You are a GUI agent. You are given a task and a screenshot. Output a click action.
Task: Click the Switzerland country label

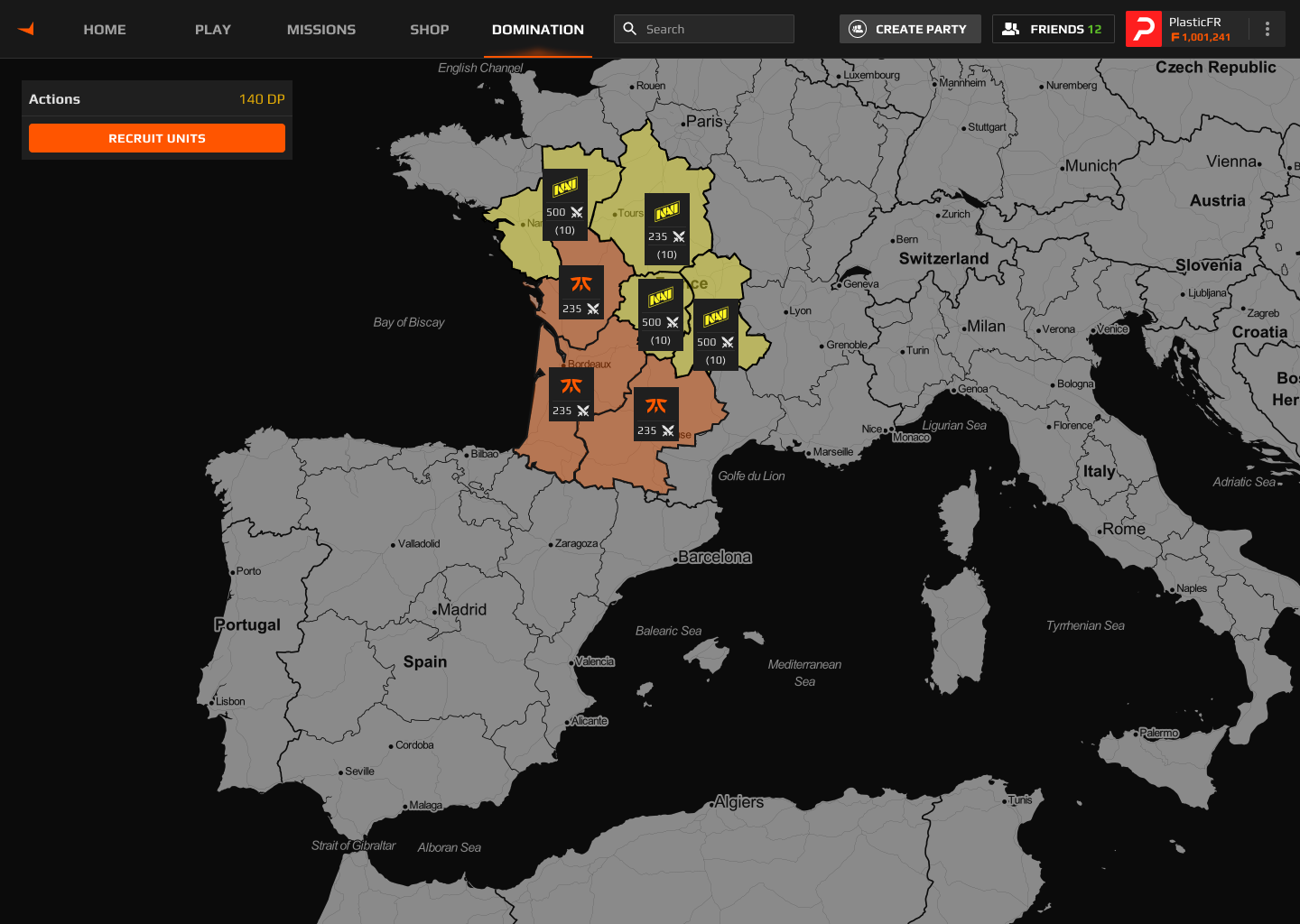tap(943, 259)
